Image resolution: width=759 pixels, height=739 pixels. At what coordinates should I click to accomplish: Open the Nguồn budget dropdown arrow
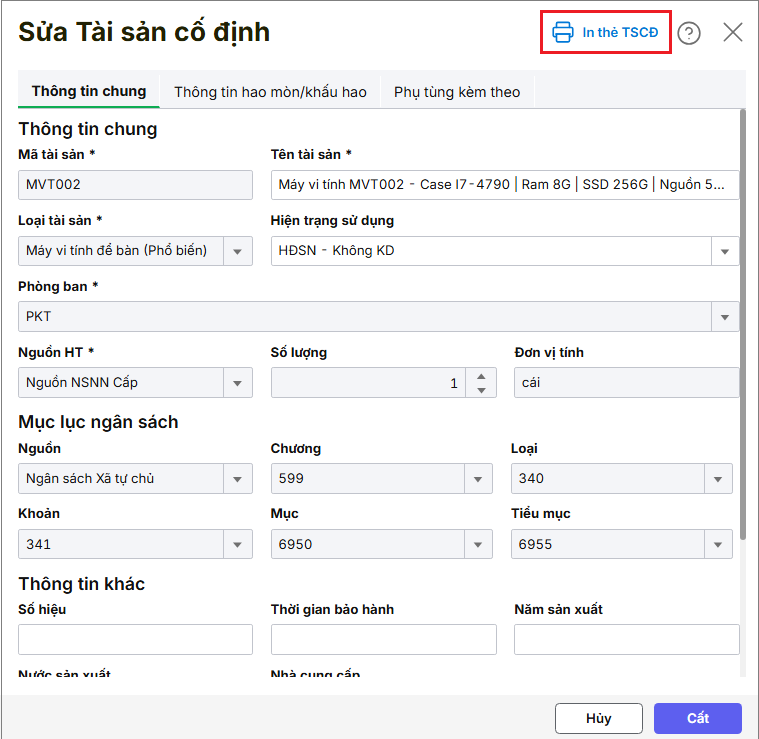[237, 479]
